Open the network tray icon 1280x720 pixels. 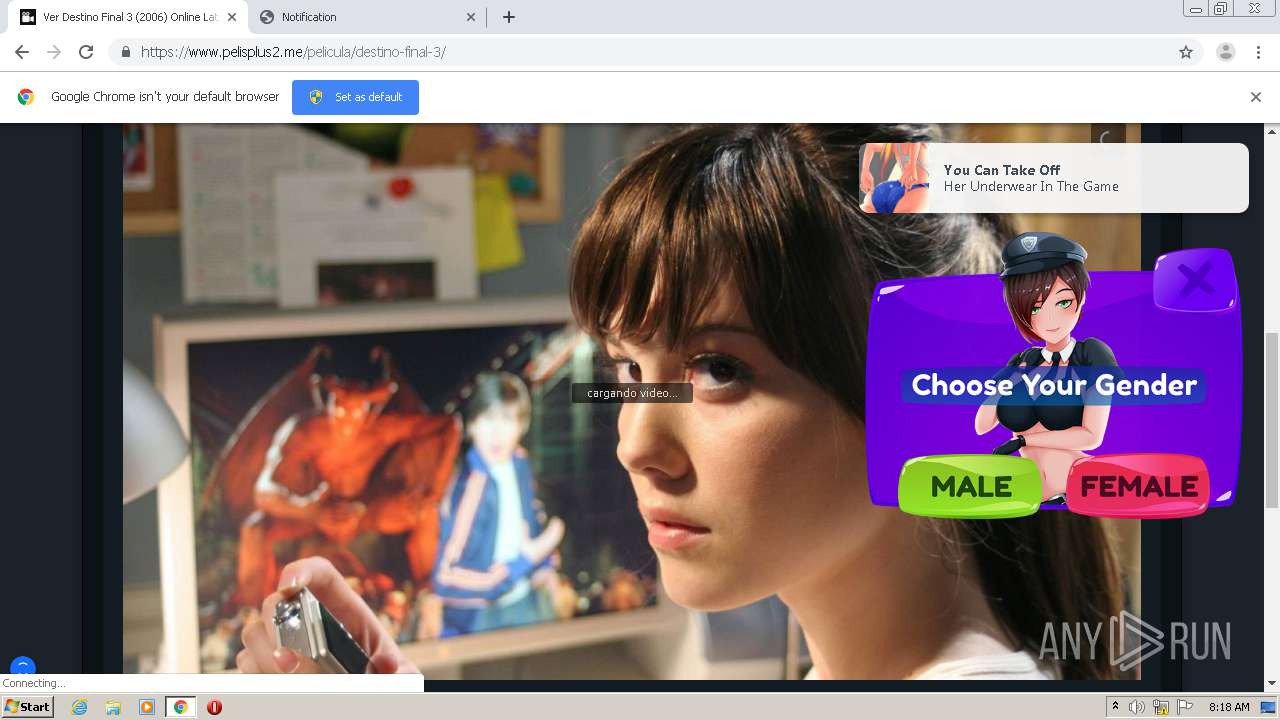pos(1161,707)
